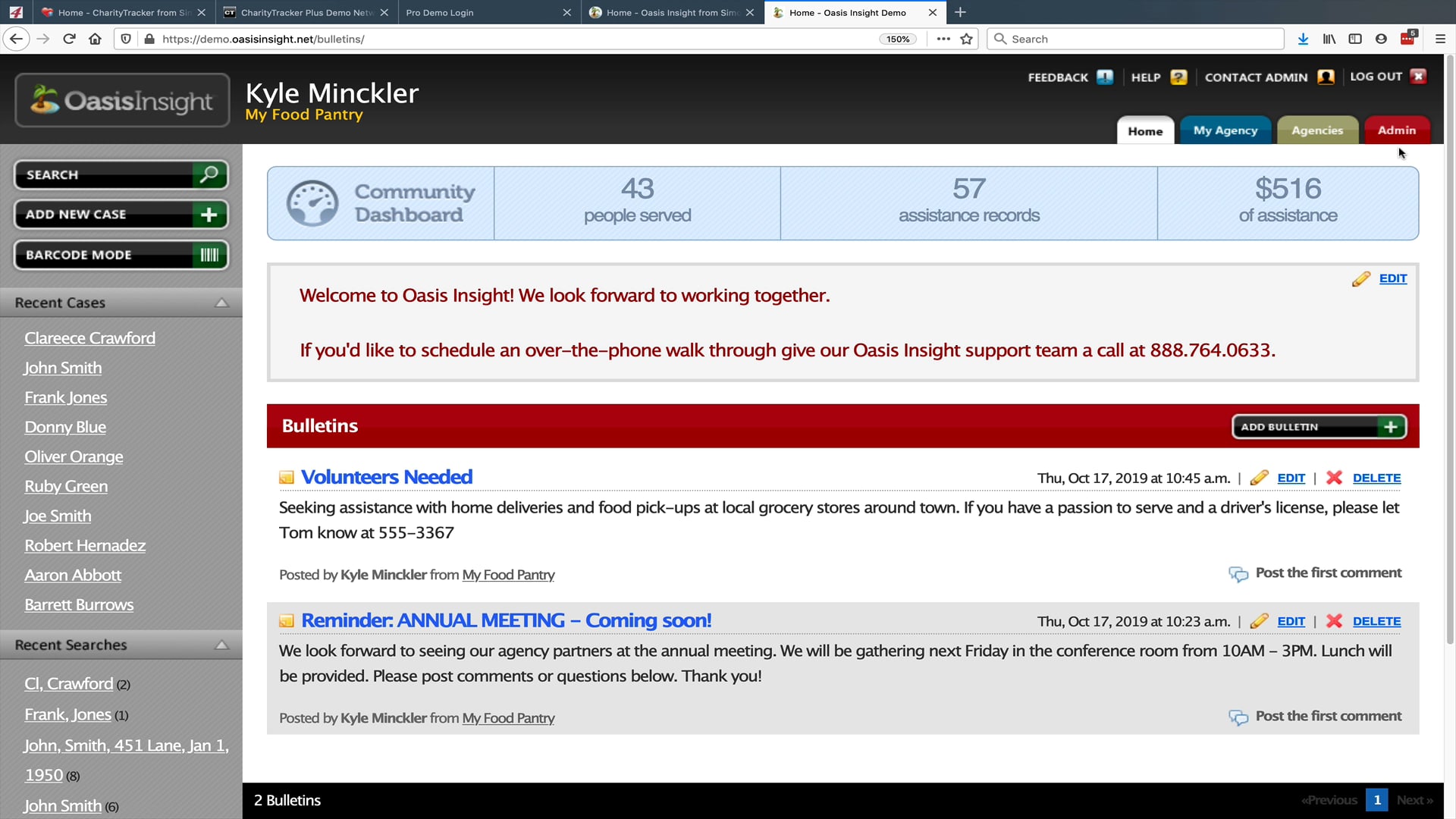Image resolution: width=1456 pixels, height=819 pixels.
Task: Click the green plus on Add New Case
Action: point(209,215)
